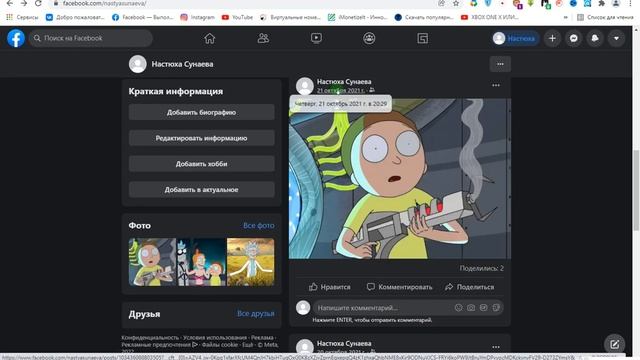The image size is (640, 360).
Task: Click Добавить хобби button
Action: point(201,164)
